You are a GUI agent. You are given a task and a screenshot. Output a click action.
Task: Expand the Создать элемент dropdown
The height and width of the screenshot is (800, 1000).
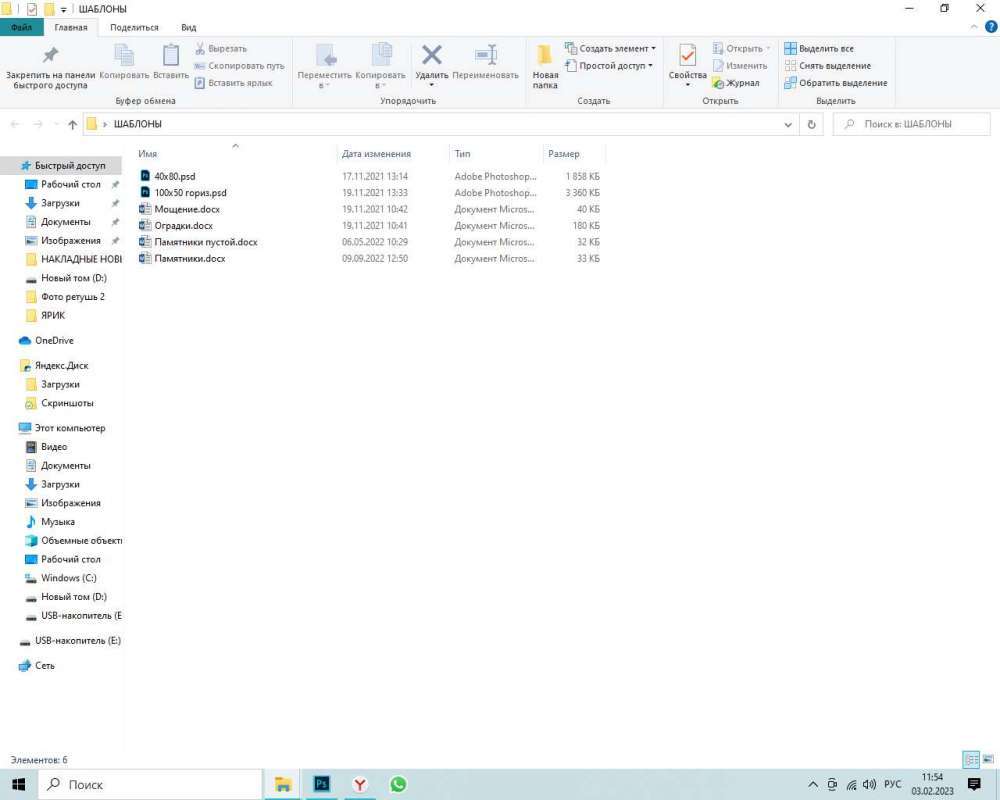tap(653, 48)
